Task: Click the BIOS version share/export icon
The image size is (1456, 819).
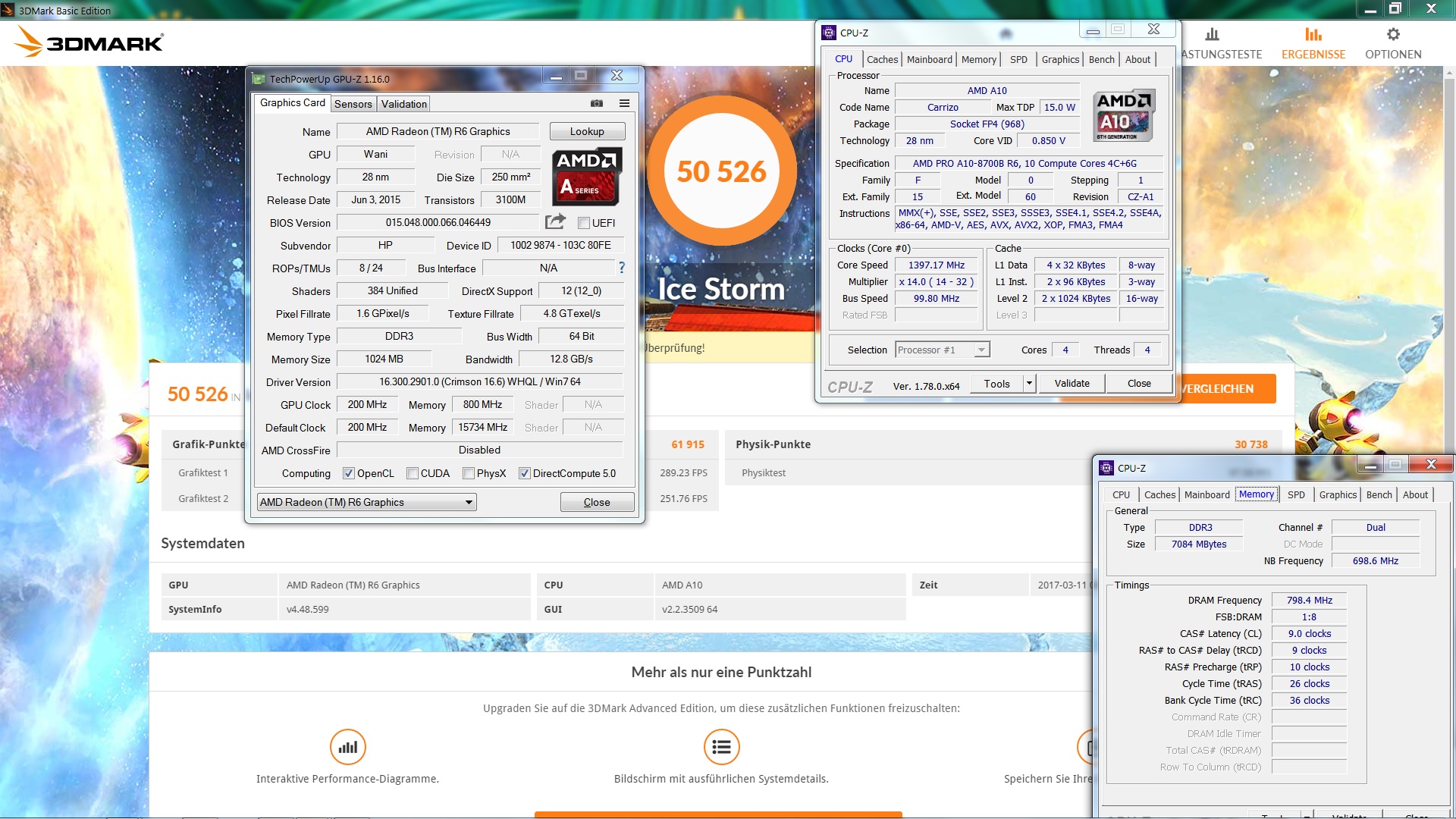Action: click(556, 221)
